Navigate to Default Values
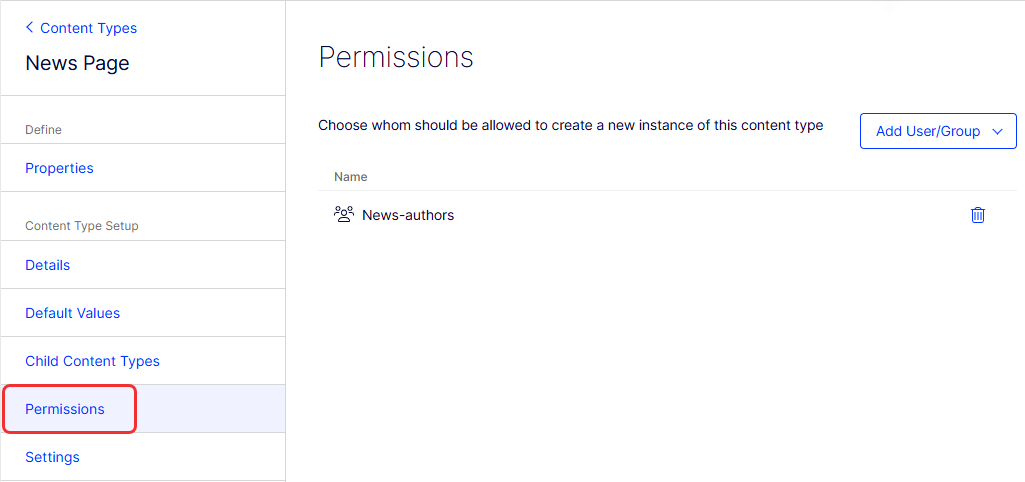 pyautogui.click(x=72, y=313)
